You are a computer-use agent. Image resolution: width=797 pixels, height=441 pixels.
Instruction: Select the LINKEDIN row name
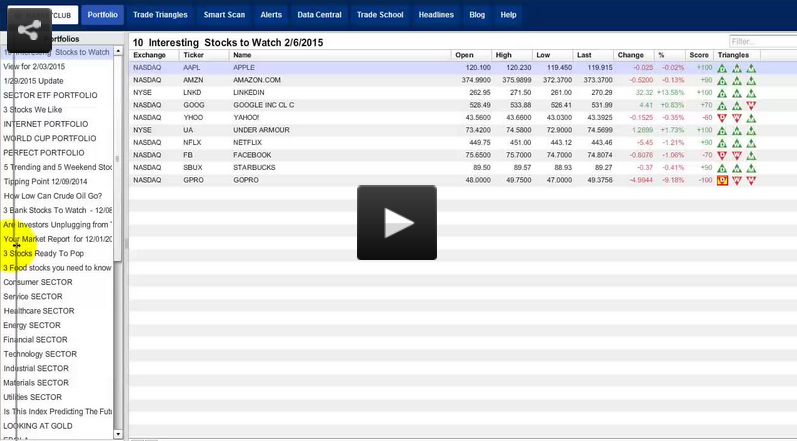249,92
